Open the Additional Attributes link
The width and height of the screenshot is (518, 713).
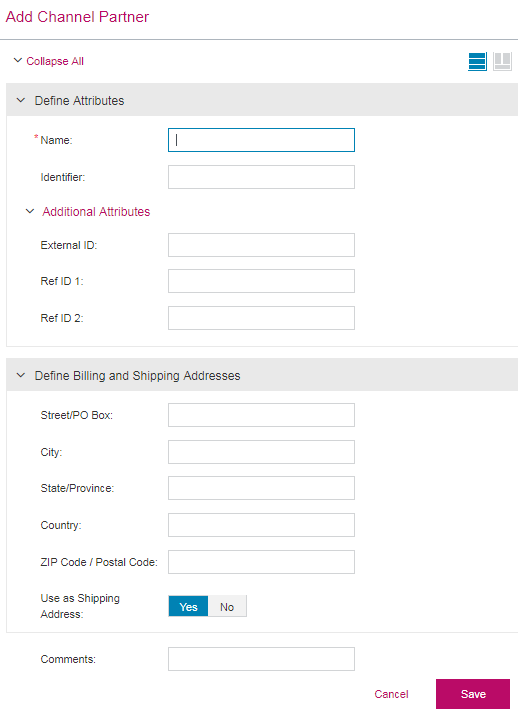[x=96, y=211]
